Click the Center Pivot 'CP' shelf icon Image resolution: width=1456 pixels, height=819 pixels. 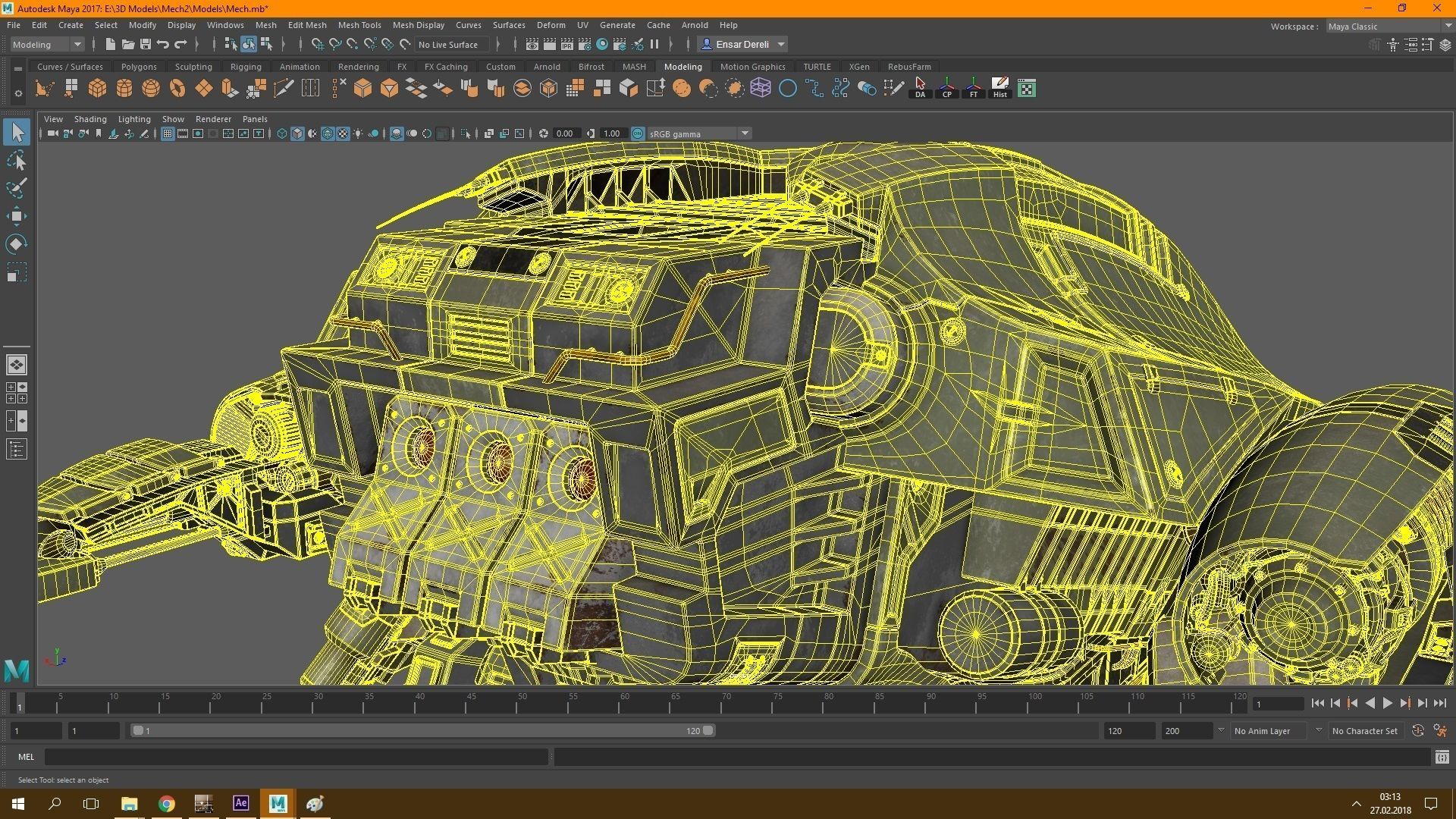point(946,88)
